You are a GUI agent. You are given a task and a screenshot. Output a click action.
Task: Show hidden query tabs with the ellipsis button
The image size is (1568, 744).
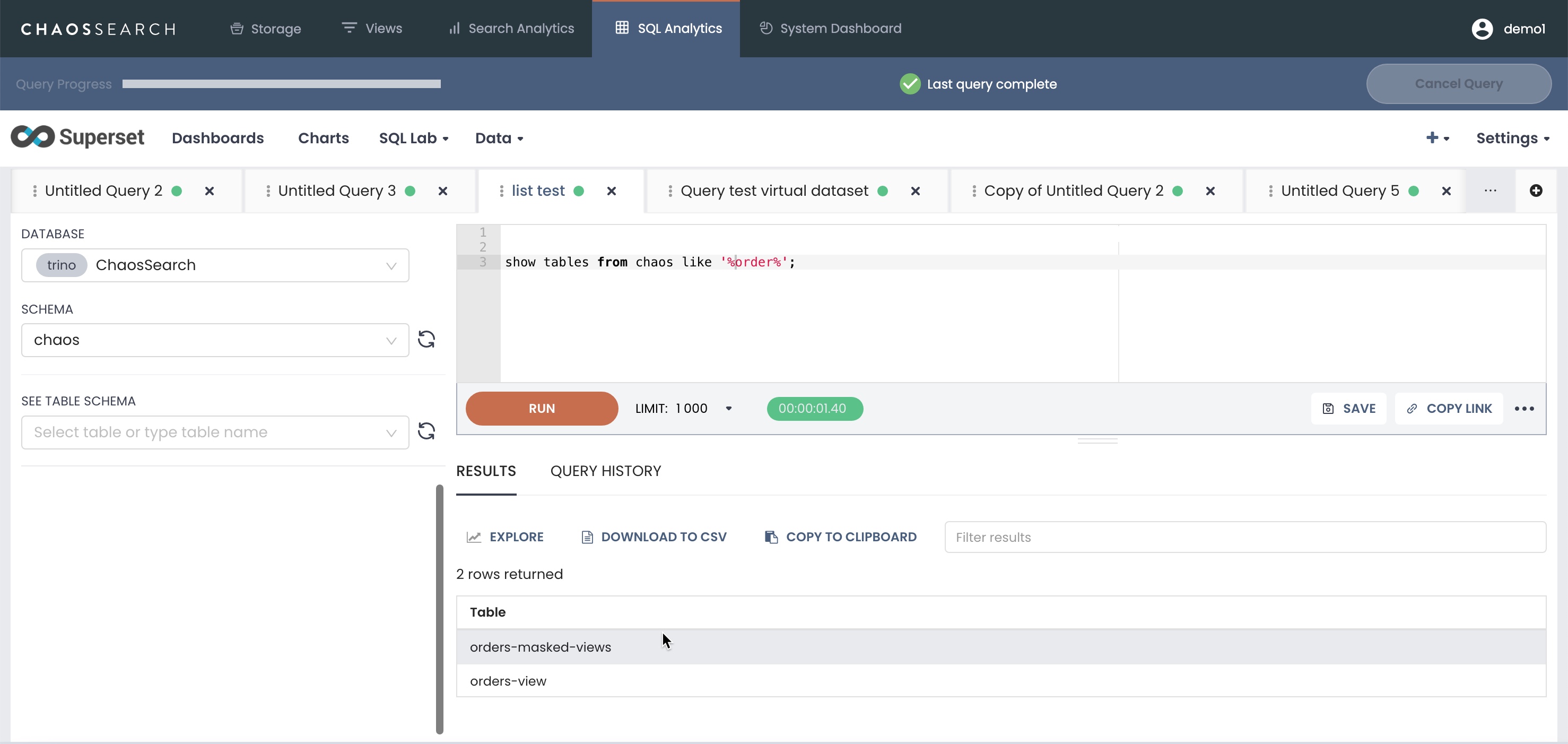[1489, 191]
